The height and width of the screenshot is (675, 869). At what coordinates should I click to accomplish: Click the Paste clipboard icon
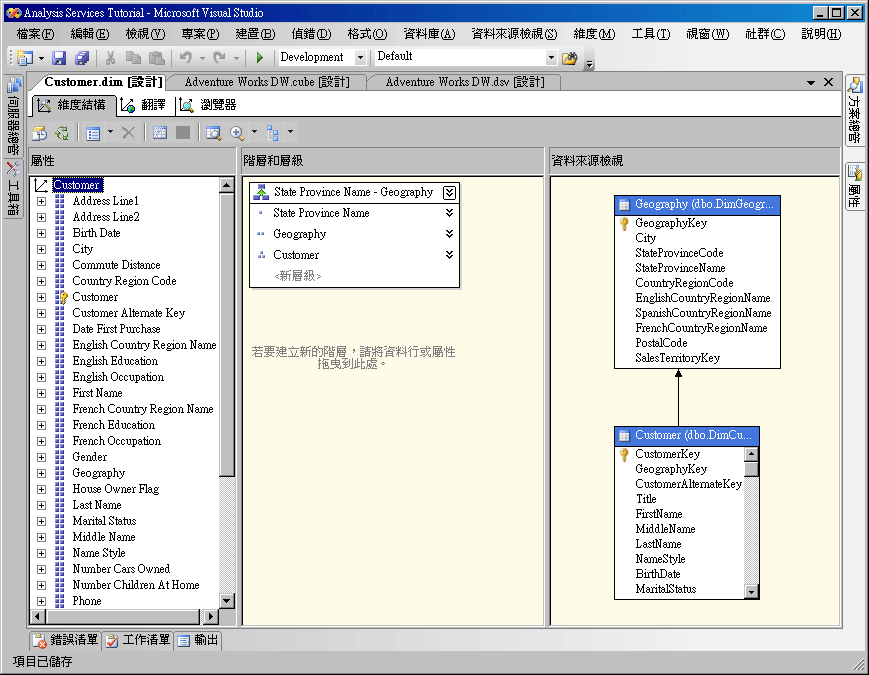157,58
